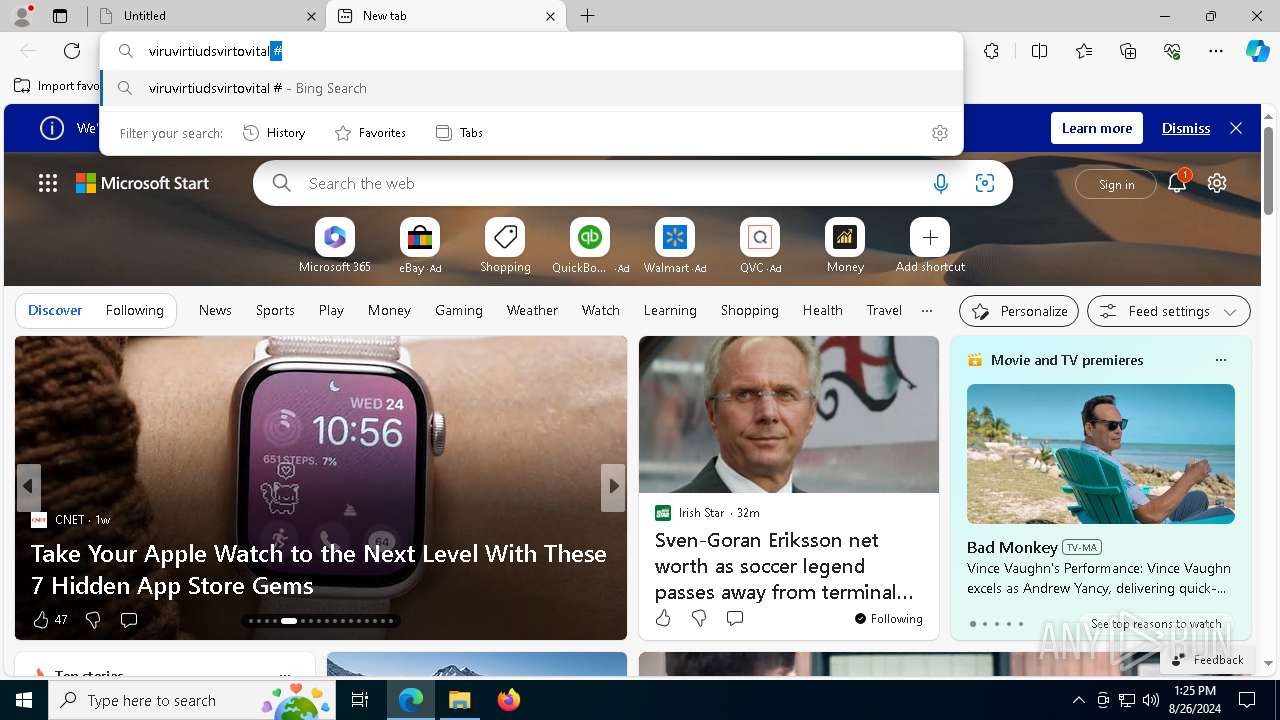This screenshot has height=720, width=1280.
Task: Start voice search with microphone icon
Action: [940, 183]
